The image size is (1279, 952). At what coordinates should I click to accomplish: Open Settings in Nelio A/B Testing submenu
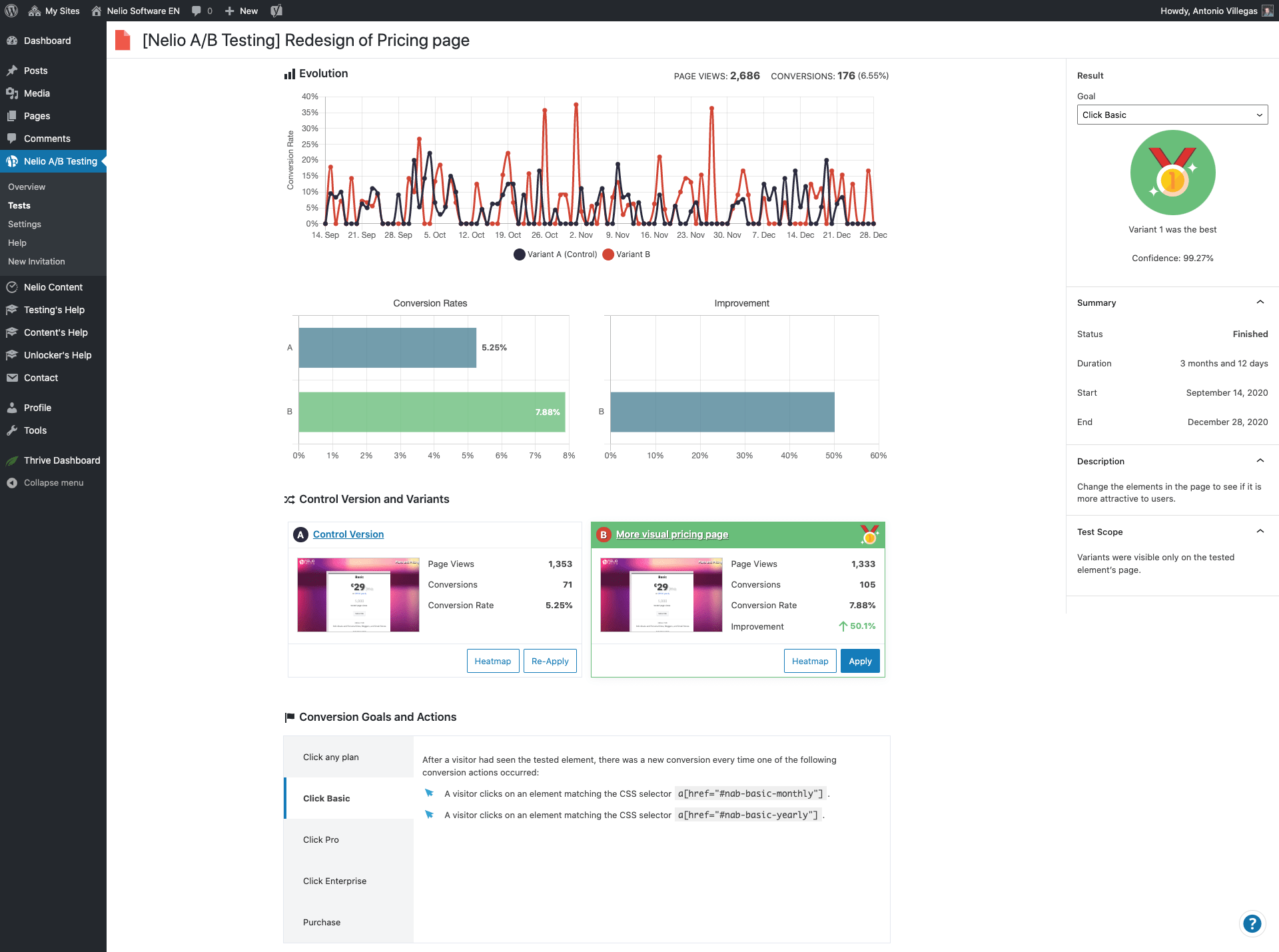pyautogui.click(x=25, y=225)
